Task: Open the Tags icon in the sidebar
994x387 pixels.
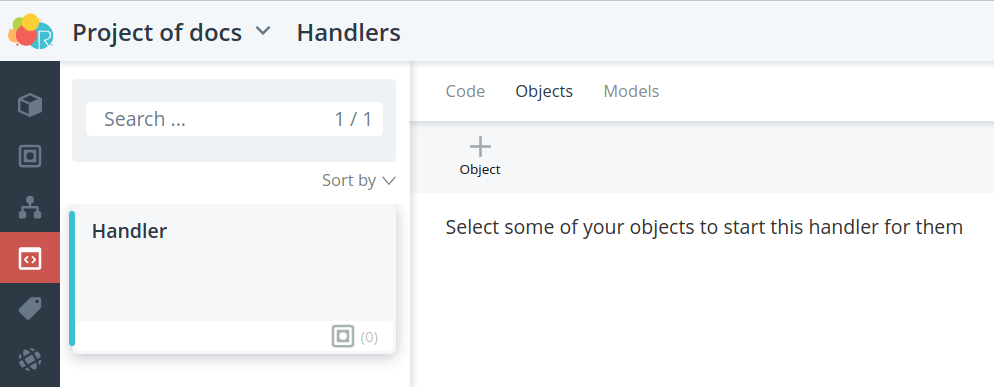Action: (x=30, y=309)
